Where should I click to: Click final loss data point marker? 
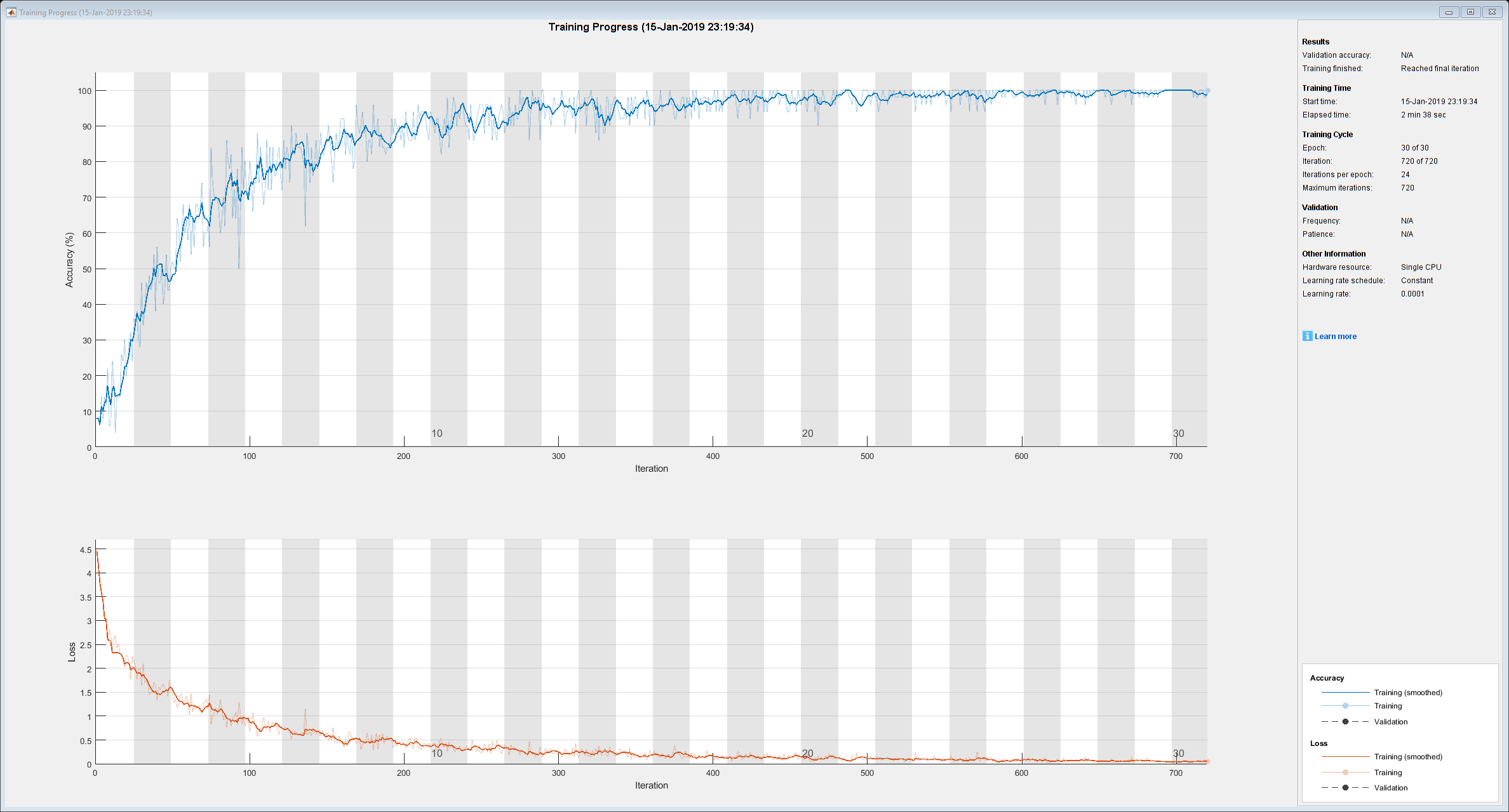pos(1207,761)
